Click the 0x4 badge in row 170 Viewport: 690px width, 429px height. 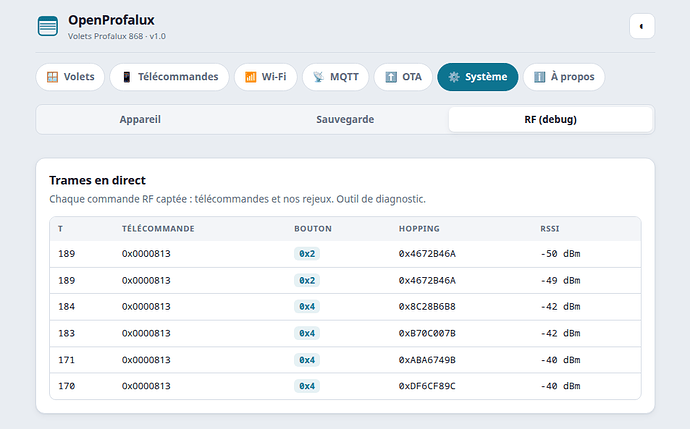click(307, 386)
